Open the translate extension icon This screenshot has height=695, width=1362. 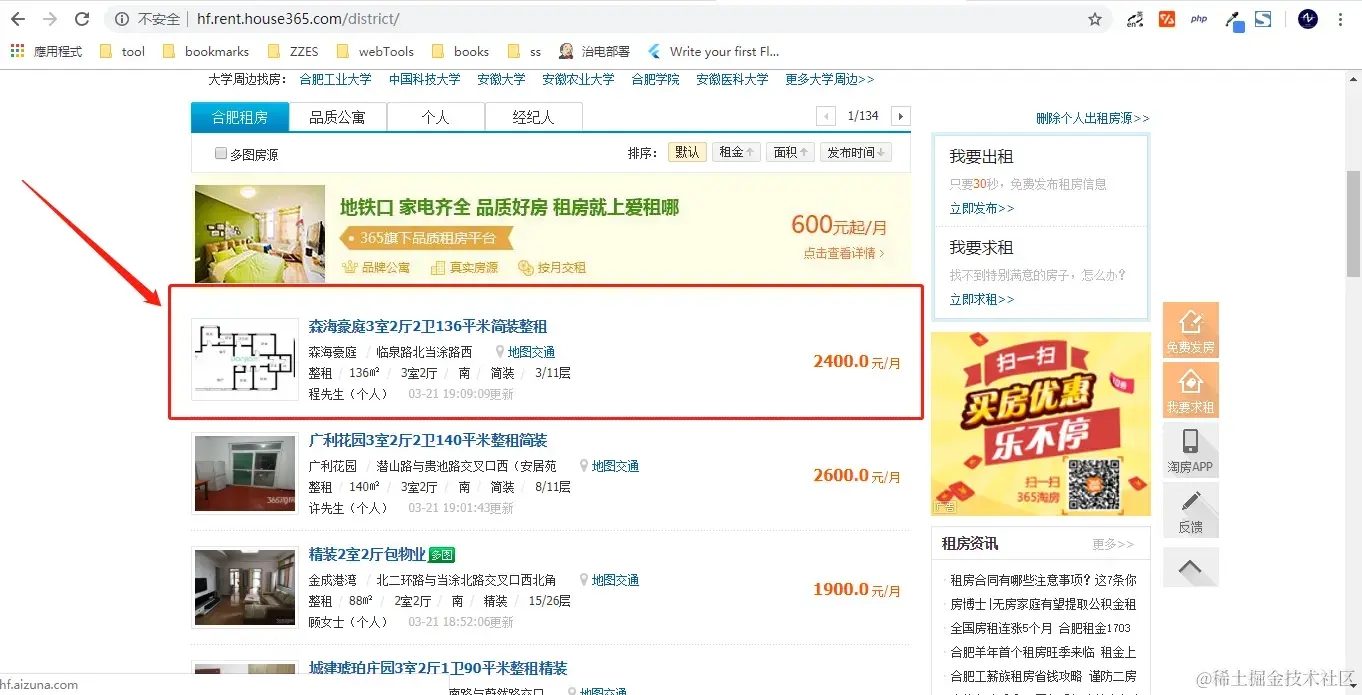1135,19
